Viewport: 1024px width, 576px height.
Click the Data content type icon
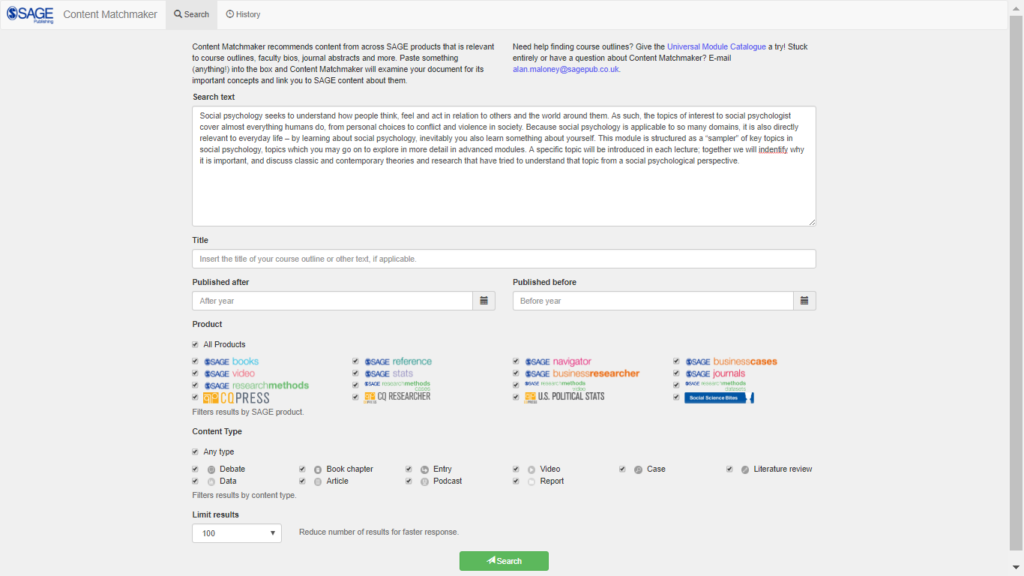211,482
